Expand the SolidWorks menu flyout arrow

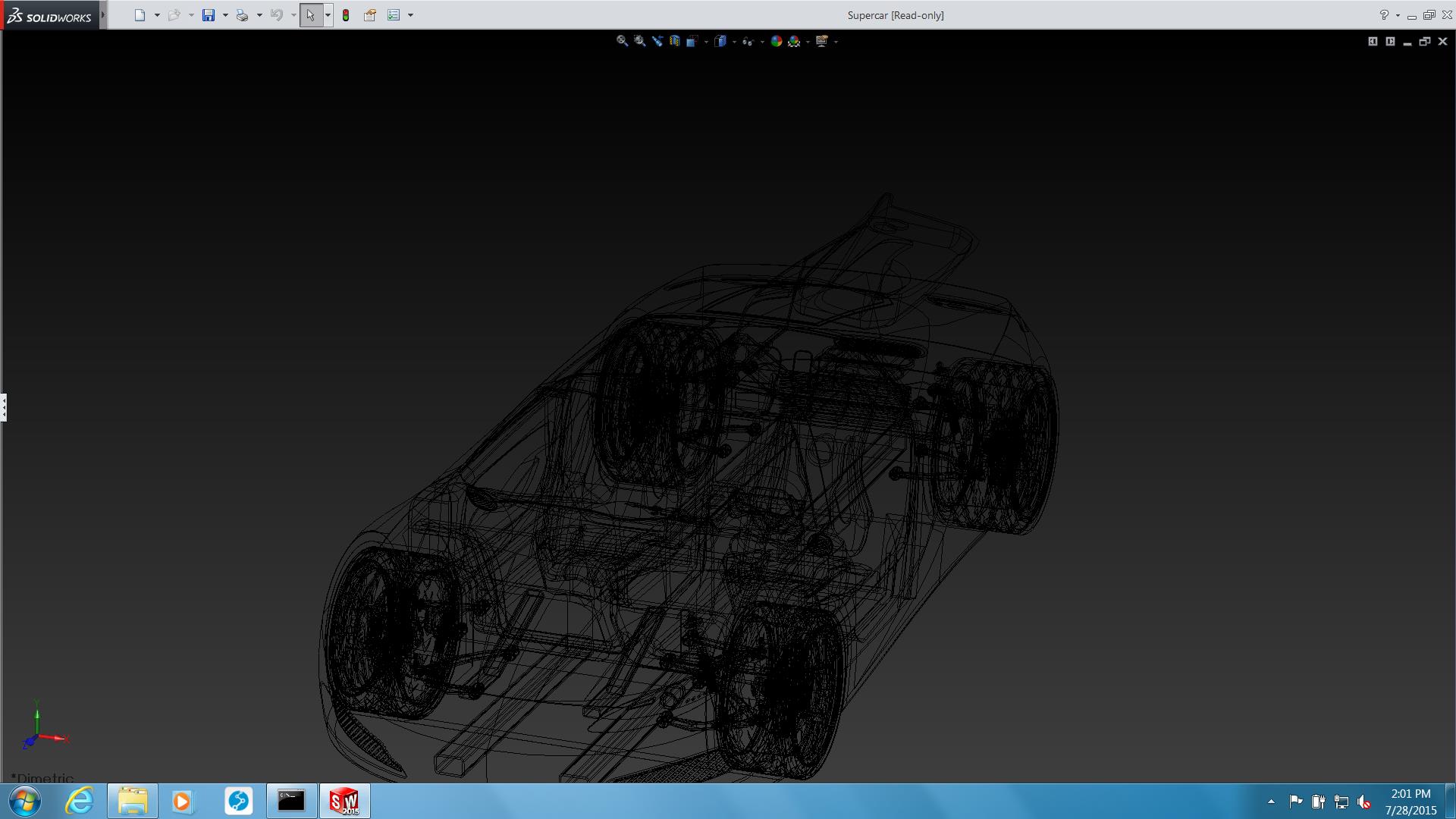(103, 15)
